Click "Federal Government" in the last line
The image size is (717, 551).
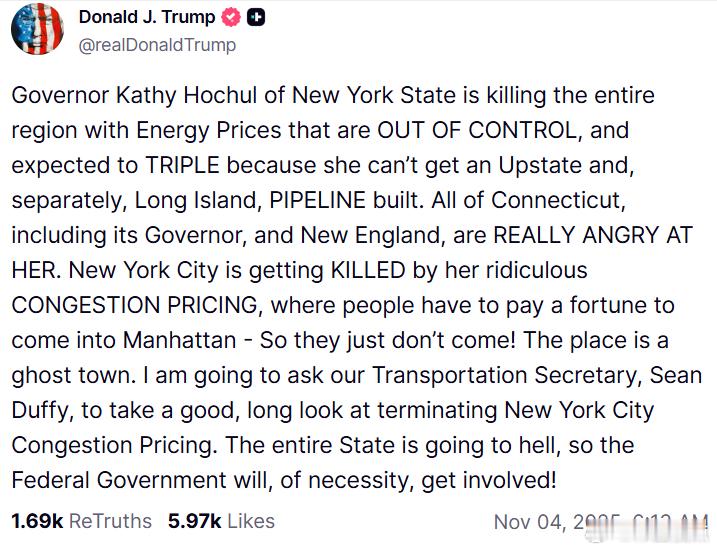[114, 480]
